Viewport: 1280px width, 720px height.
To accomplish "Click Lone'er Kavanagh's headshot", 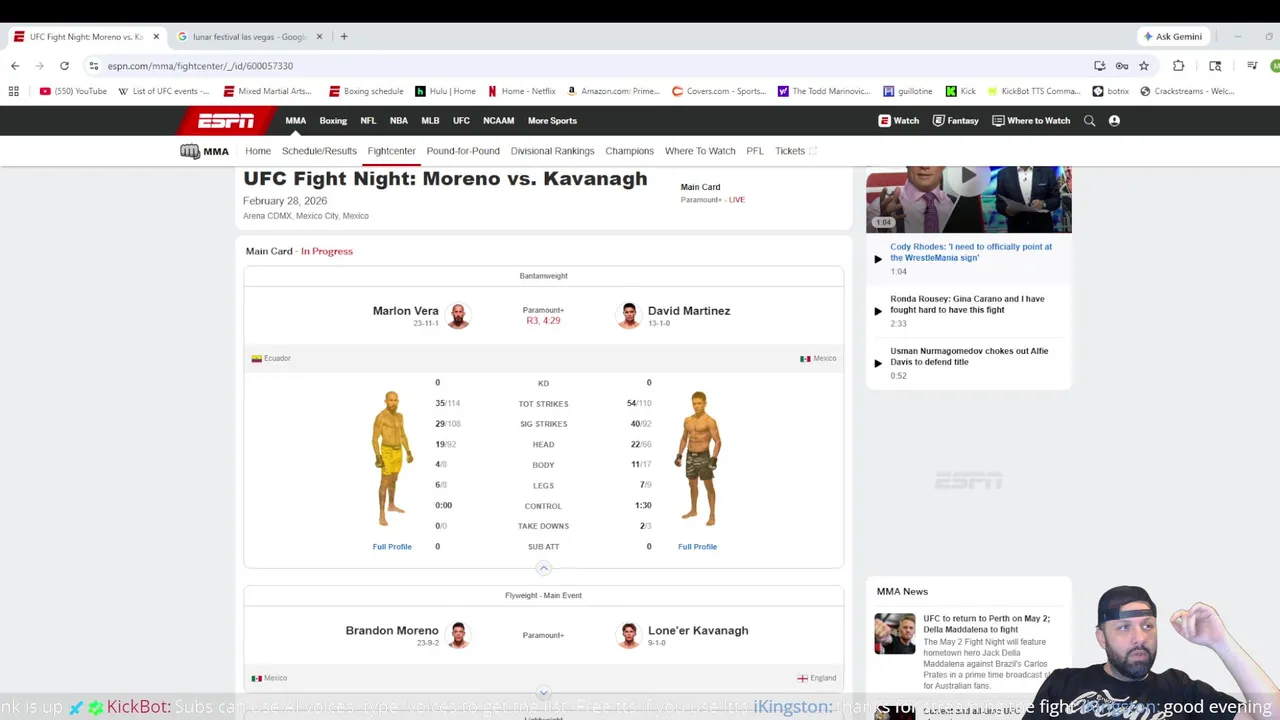I will (628, 635).
